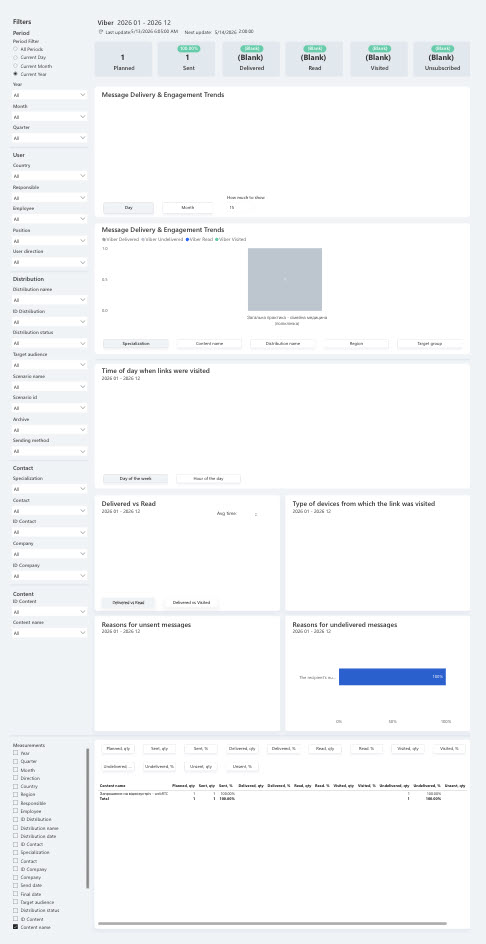Screen dimensions: 486x944
Task: Click the Delivered vs Visited button
Action: pos(192,602)
